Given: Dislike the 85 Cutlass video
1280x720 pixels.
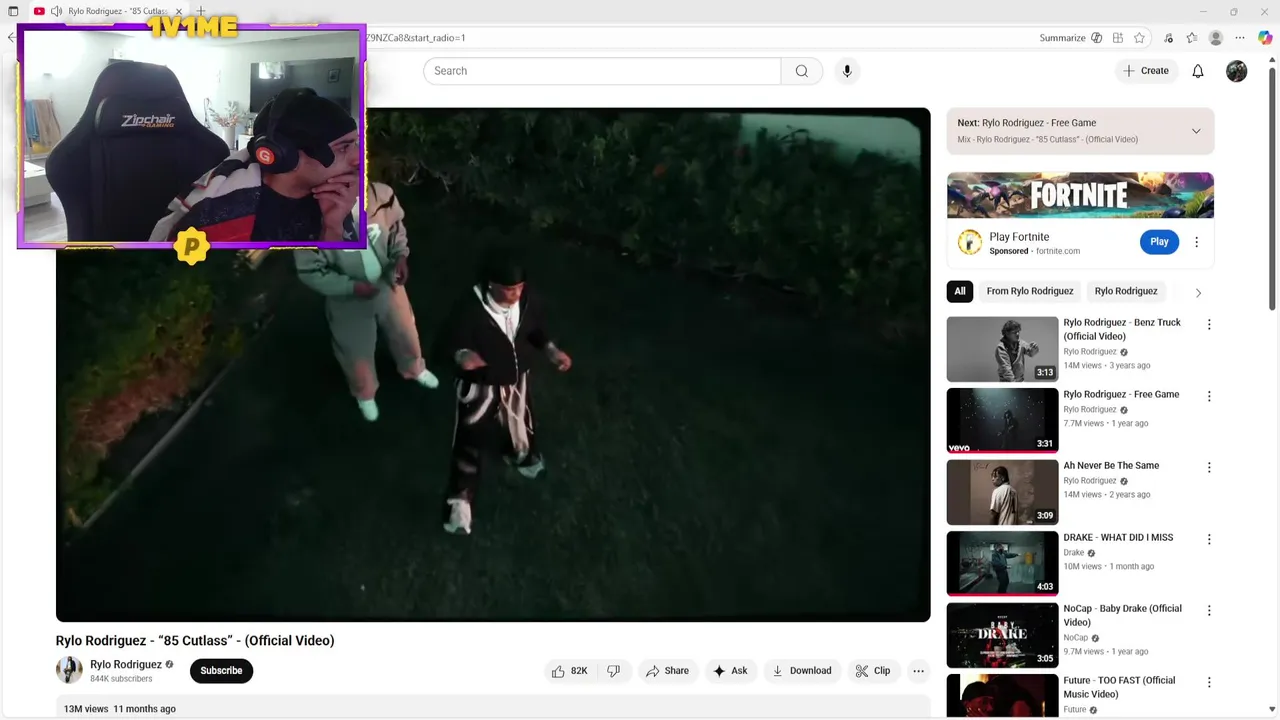Looking at the screenshot, I should tap(614, 671).
